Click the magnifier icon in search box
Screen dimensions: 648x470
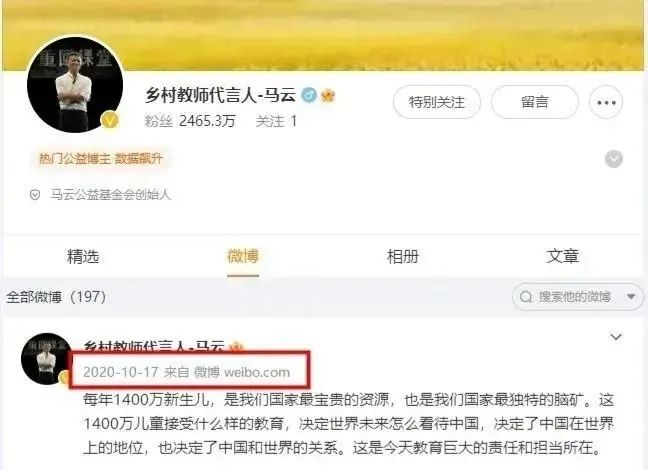[x=526, y=297]
